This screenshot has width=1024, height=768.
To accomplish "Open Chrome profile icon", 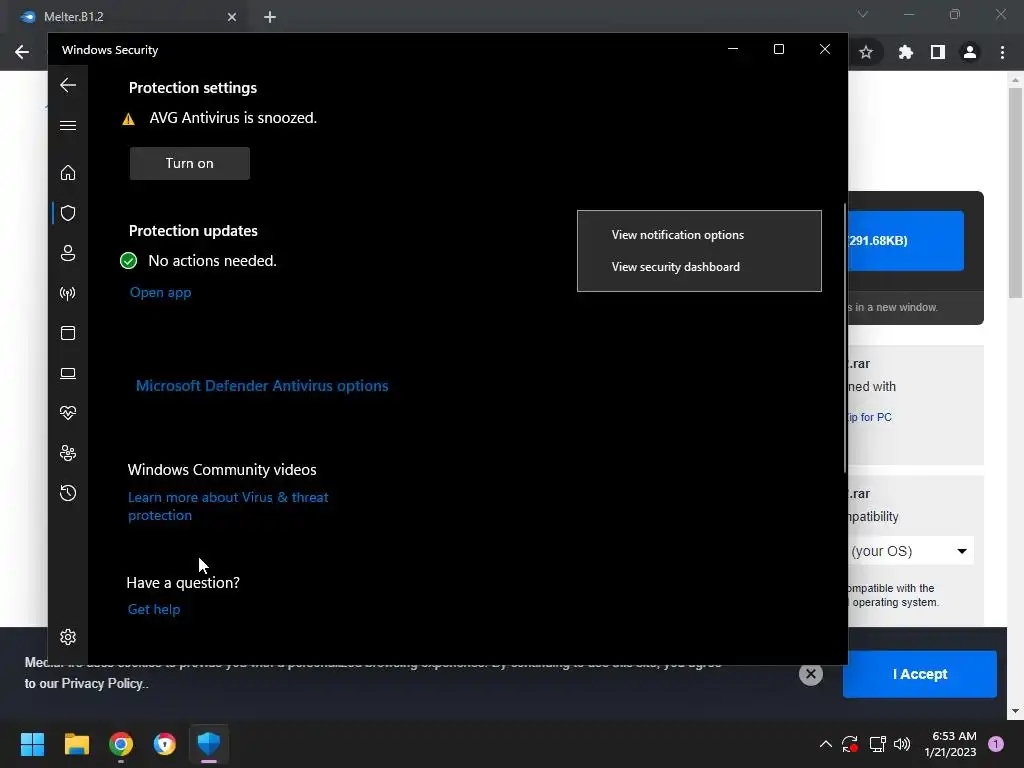I will point(970,52).
